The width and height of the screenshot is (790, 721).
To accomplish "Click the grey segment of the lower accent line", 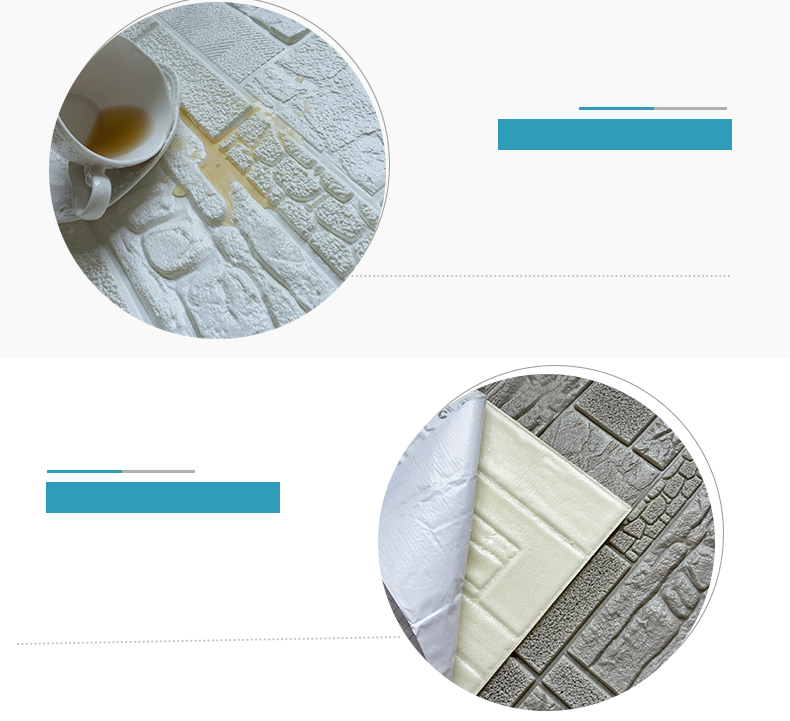I will [158, 472].
